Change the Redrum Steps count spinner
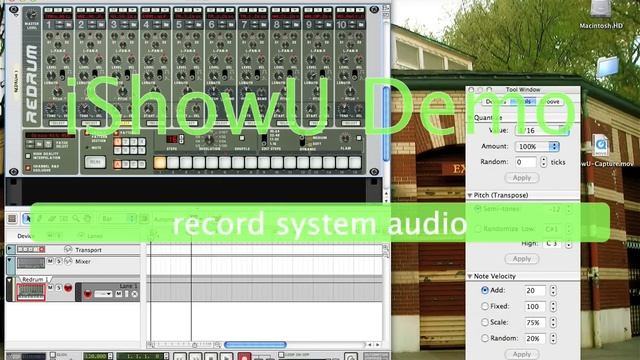 coord(182,139)
